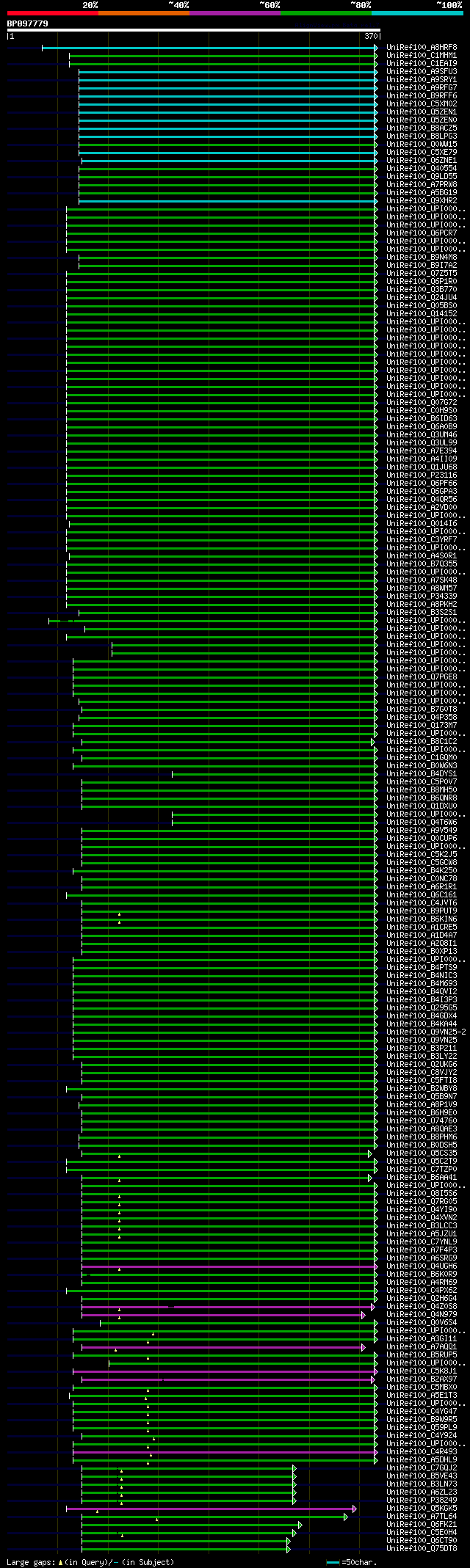Click UniRef100_Q5KGK5 label
This screenshot has height=1568, width=470.
coord(422,1509)
